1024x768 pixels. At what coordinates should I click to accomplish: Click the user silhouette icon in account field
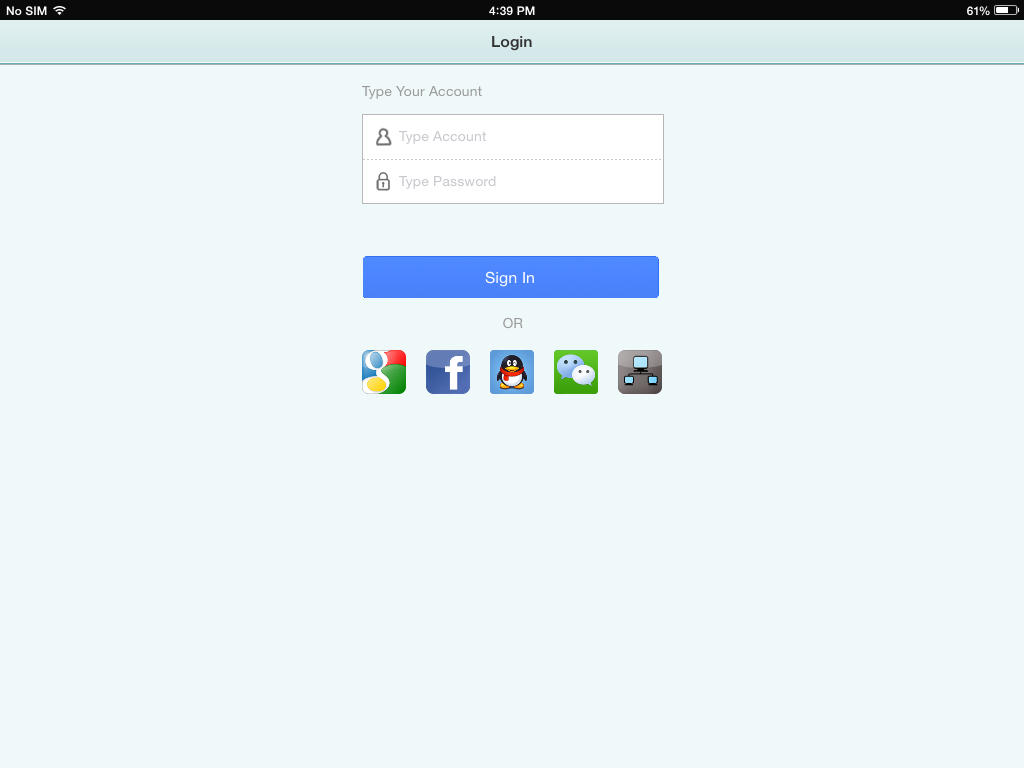pyautogui.click(x=383, y=136)
